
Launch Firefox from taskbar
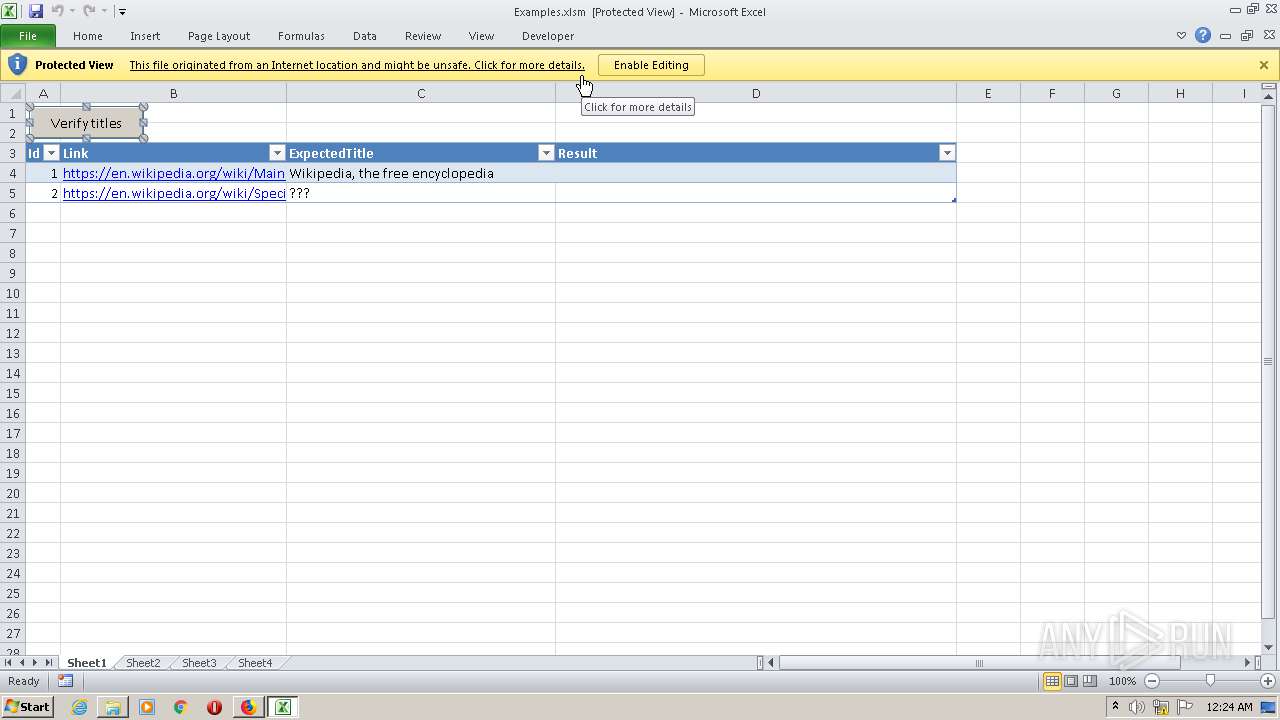click(x=248, y=707)
